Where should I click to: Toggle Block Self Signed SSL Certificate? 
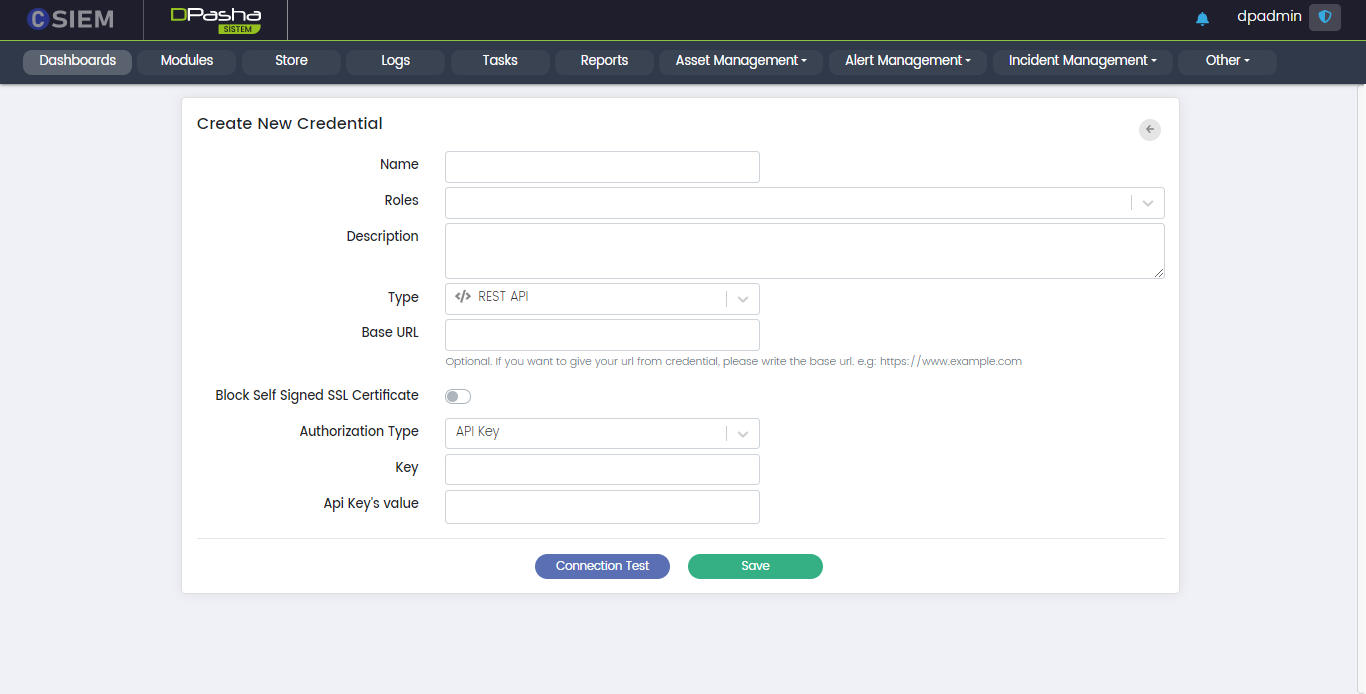(458, 396)
